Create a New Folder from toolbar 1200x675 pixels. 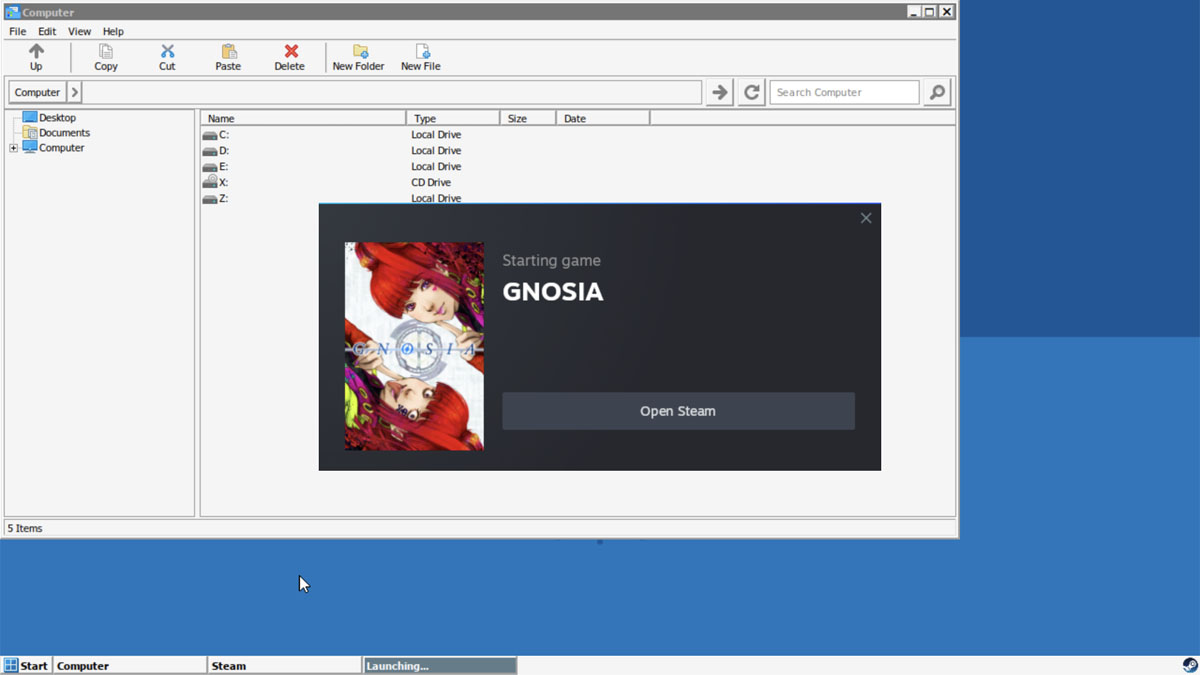coord(359,51)
